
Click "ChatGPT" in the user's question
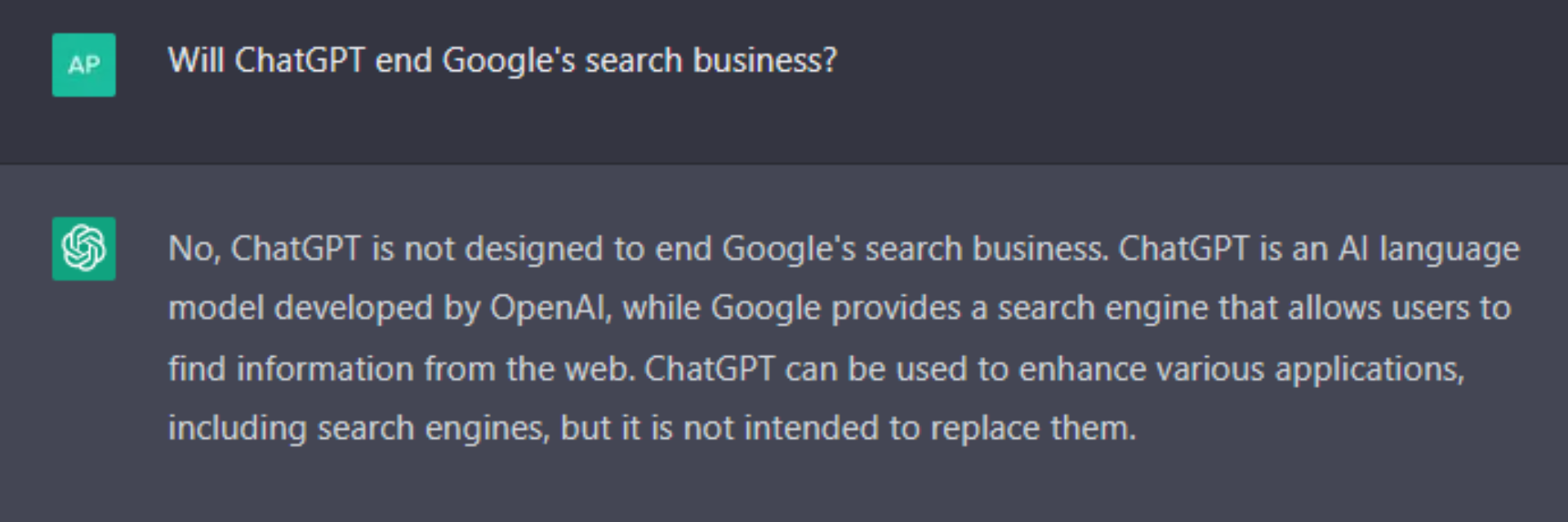[x=299, y=61]
